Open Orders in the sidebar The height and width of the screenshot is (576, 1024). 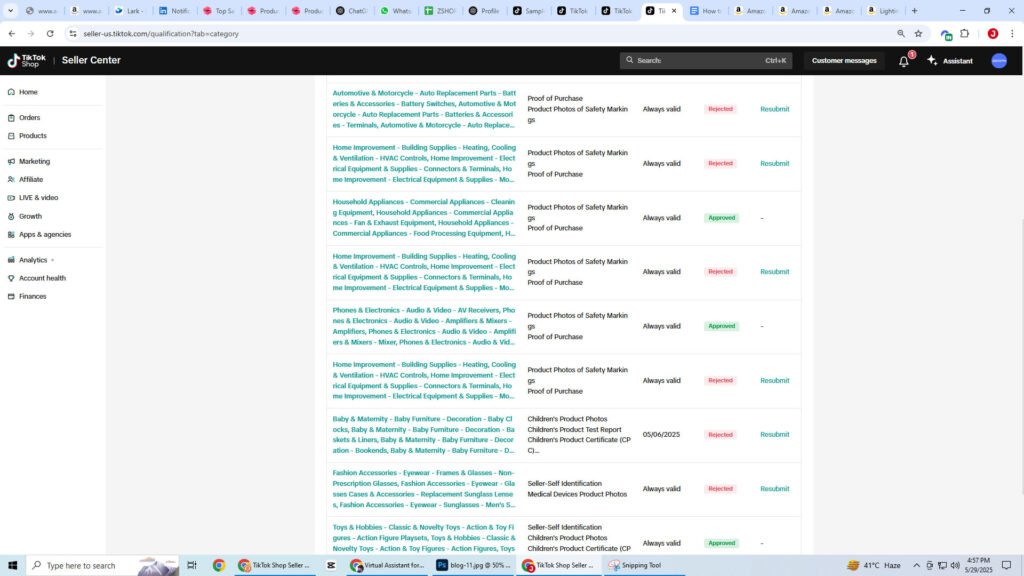(x=24, y=118)
